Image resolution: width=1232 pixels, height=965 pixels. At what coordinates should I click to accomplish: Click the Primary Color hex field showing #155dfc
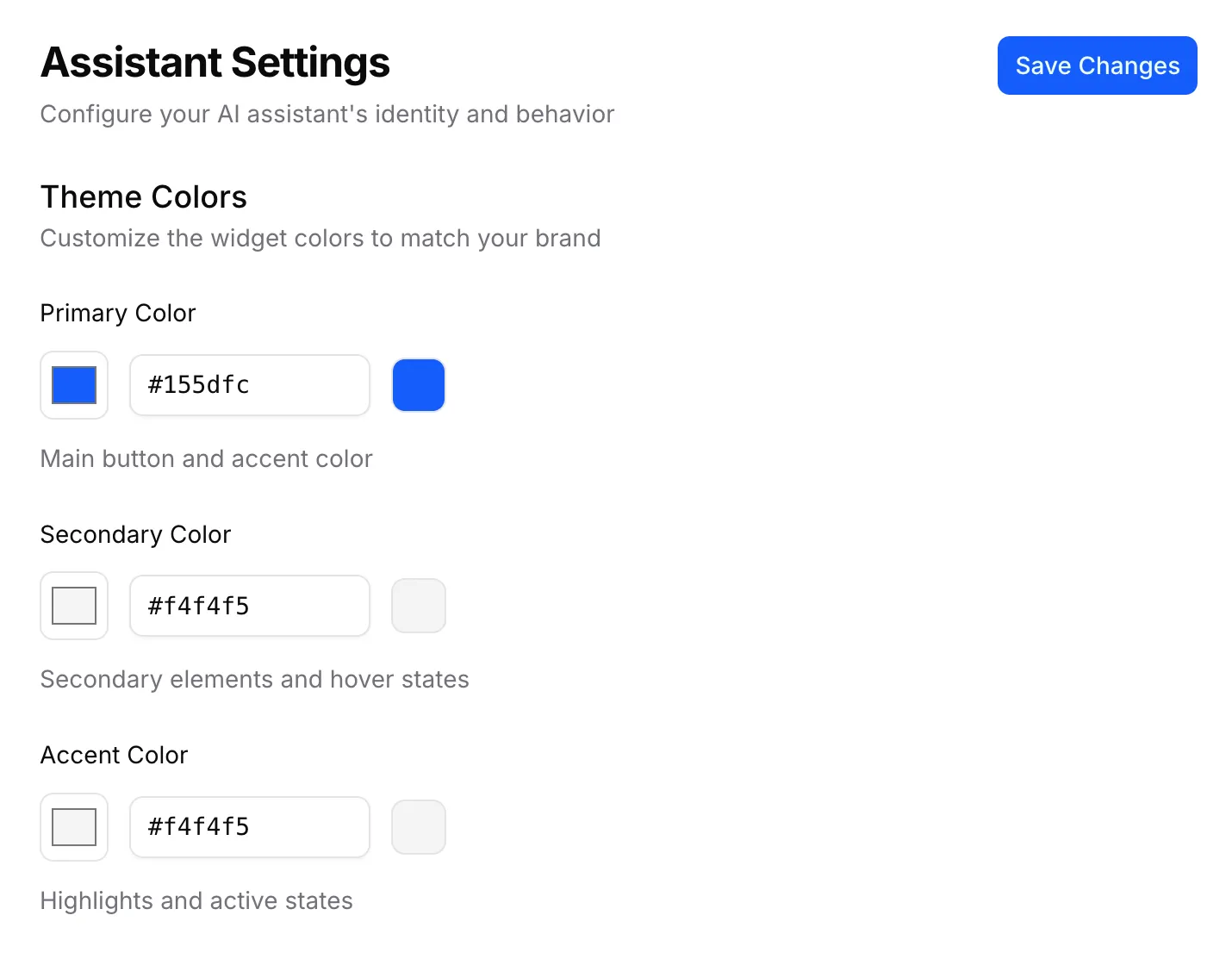(249, 385)
